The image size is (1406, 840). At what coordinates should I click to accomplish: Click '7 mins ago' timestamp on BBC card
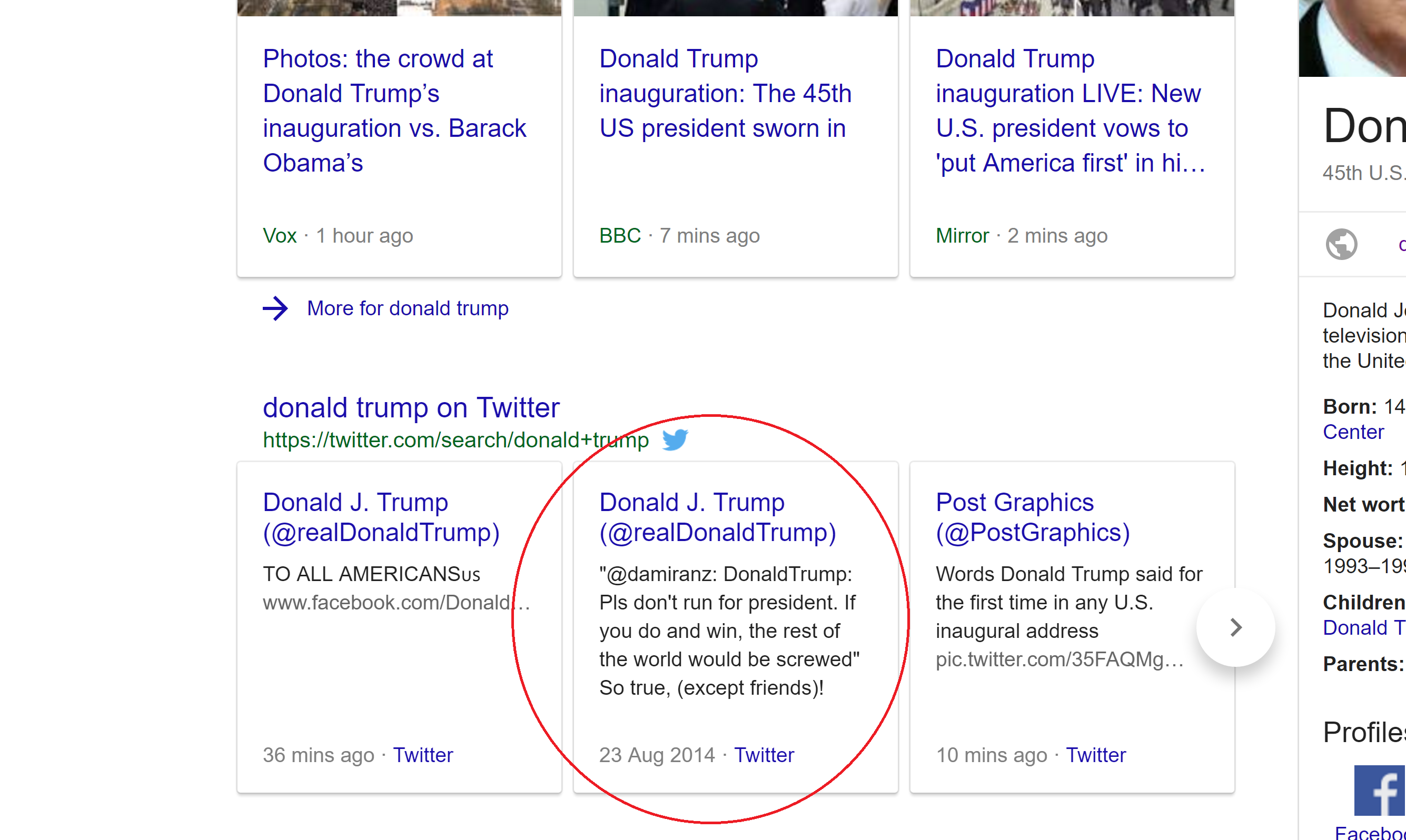click(709, 235)
